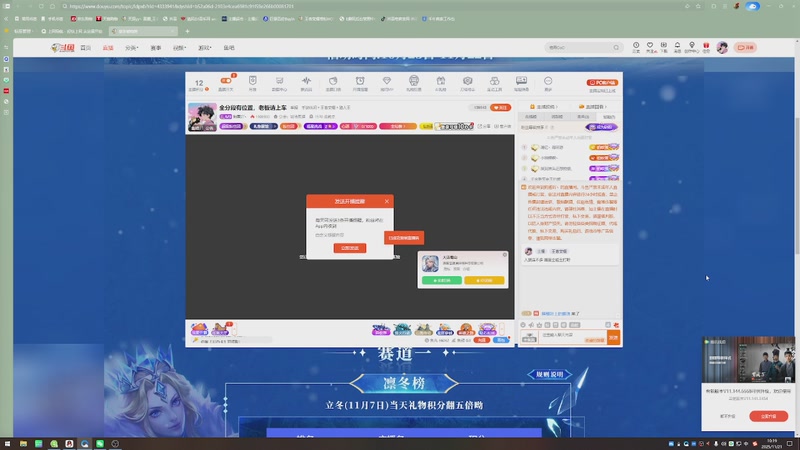Click the video thumbnail in bottom-right popup
The width and height of the screenshot is (800, 450).
[x=748, y=360]
